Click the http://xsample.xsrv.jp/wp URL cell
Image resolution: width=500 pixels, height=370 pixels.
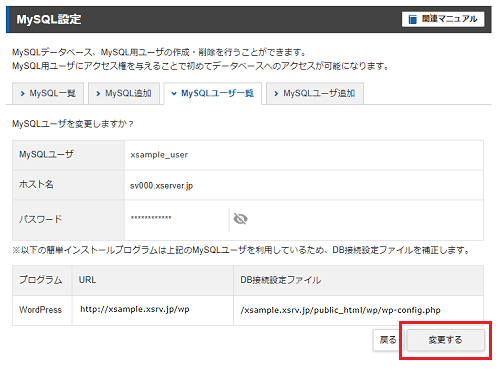pyautogui.click(x=153, y=310)
